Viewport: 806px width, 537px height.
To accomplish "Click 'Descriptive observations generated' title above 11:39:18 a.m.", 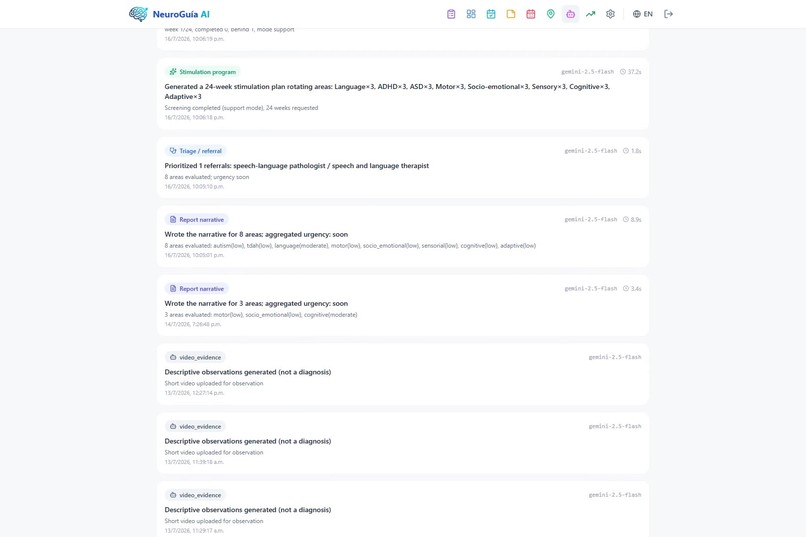I will (248, 441).
